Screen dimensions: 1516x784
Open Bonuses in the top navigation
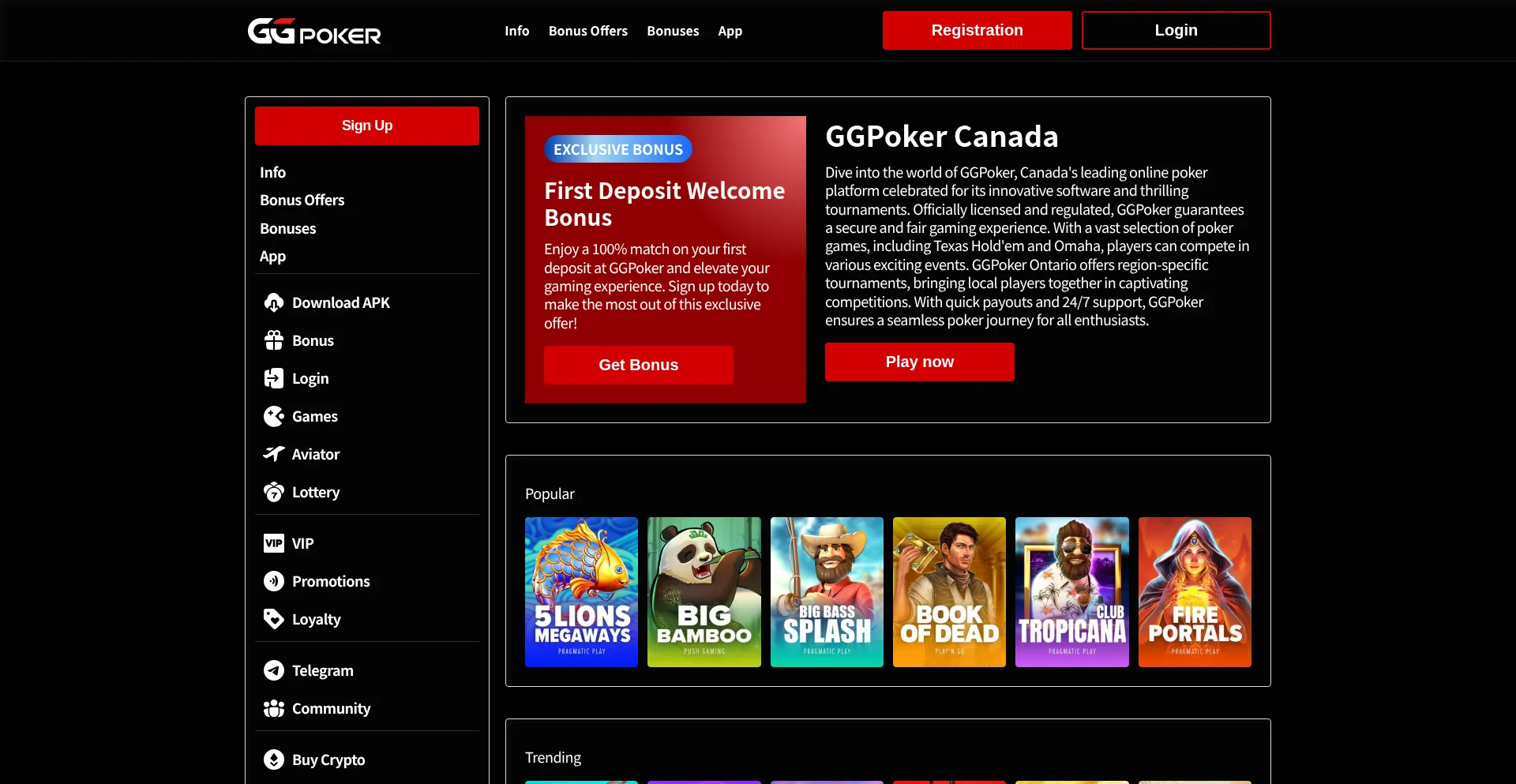tap(673, 31)
